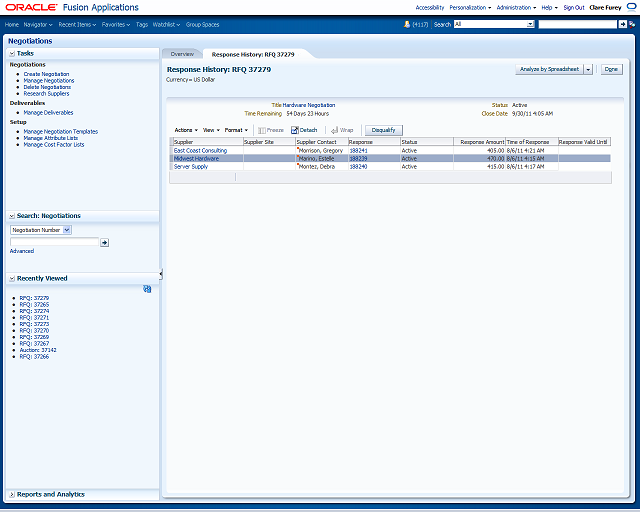Image resolution: width=640 pixels, height=512 pixels.
Task: Open Manage Negotiations task link
Action: pyautogui.click(x=49, y=80)
